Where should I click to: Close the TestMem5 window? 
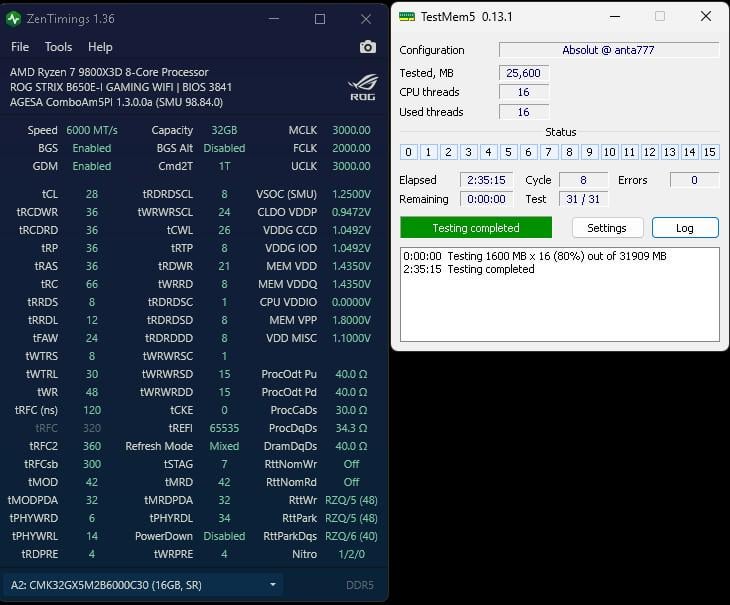coord(706,17)
